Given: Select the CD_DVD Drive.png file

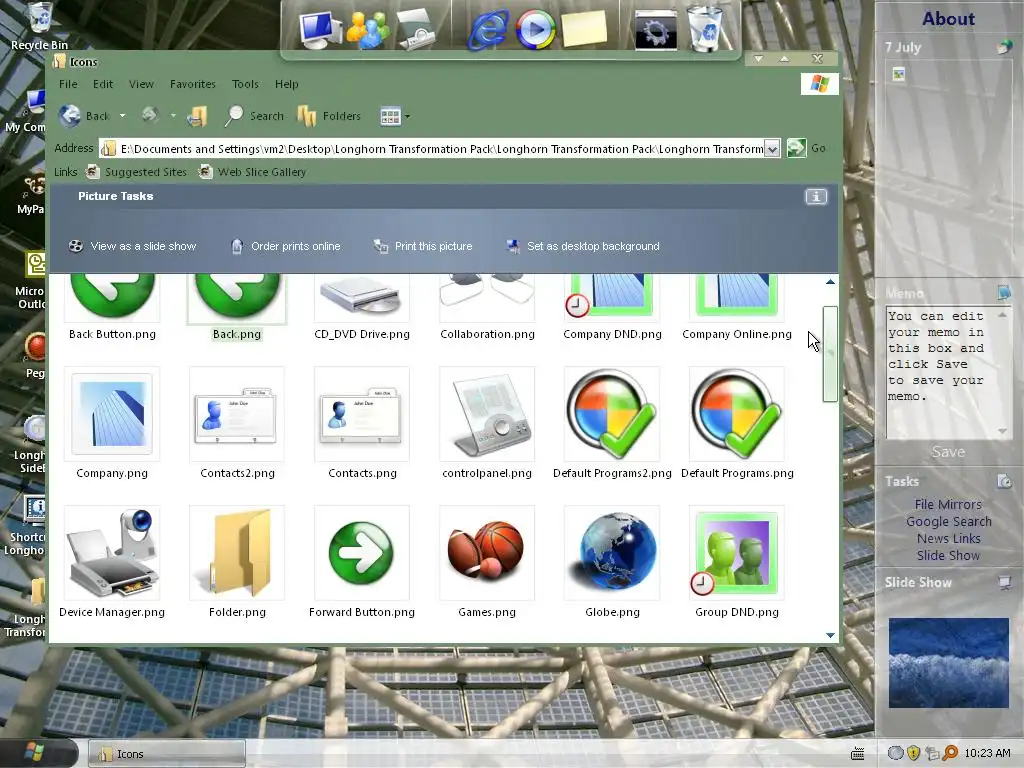Looking at the screenshot, I should (x=362, y=307).
